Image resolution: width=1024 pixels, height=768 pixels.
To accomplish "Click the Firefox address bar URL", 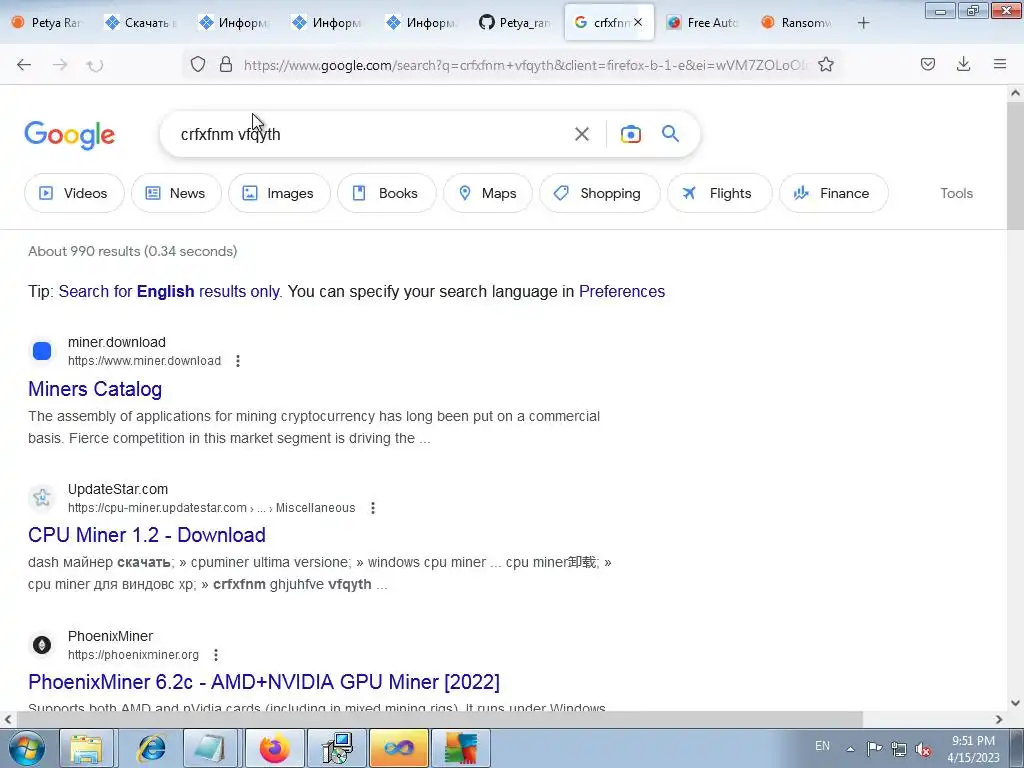I will [526, 65].
